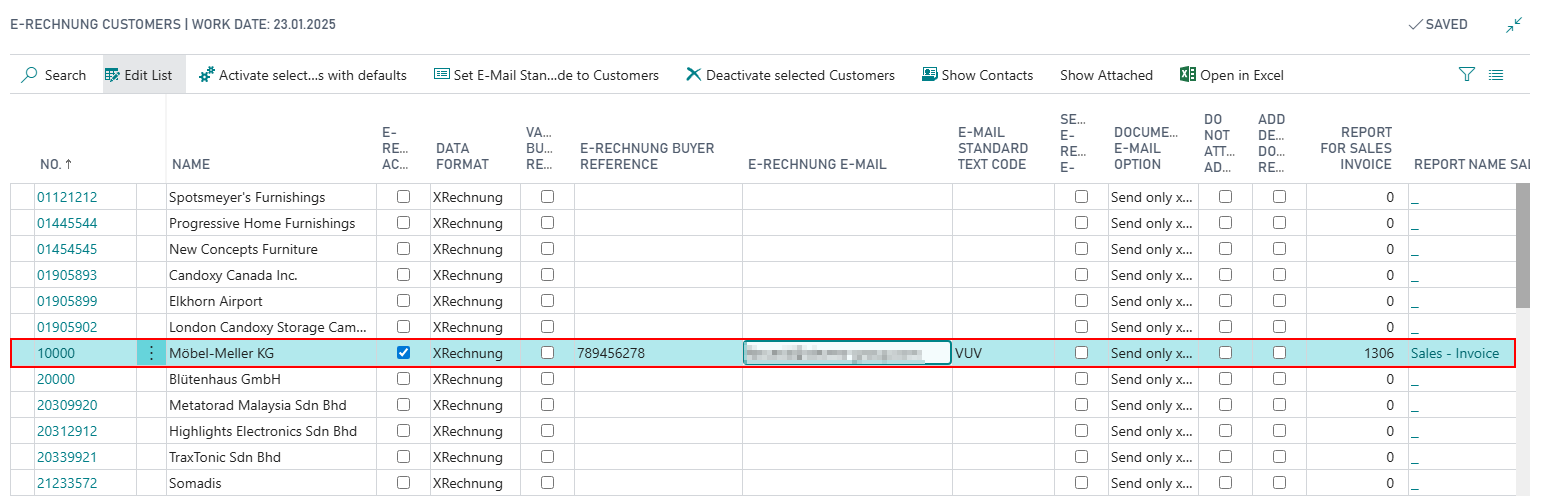Collapse the page using the arrows icon
This screenshot has height=496, width=1563.
click(x=1515, y=25)
